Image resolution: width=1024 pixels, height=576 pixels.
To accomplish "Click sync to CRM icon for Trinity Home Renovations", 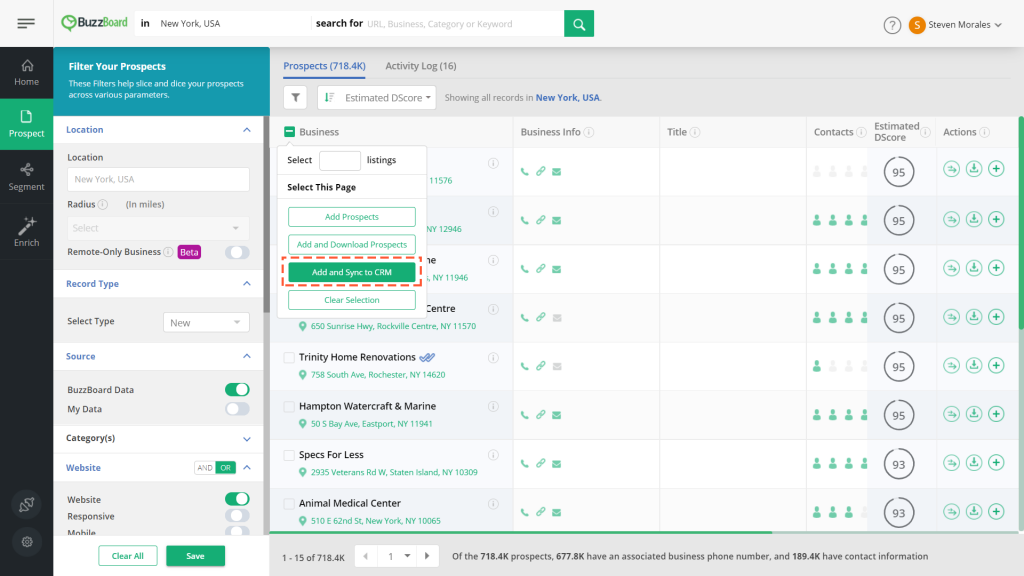I will [x=952, y=366].
